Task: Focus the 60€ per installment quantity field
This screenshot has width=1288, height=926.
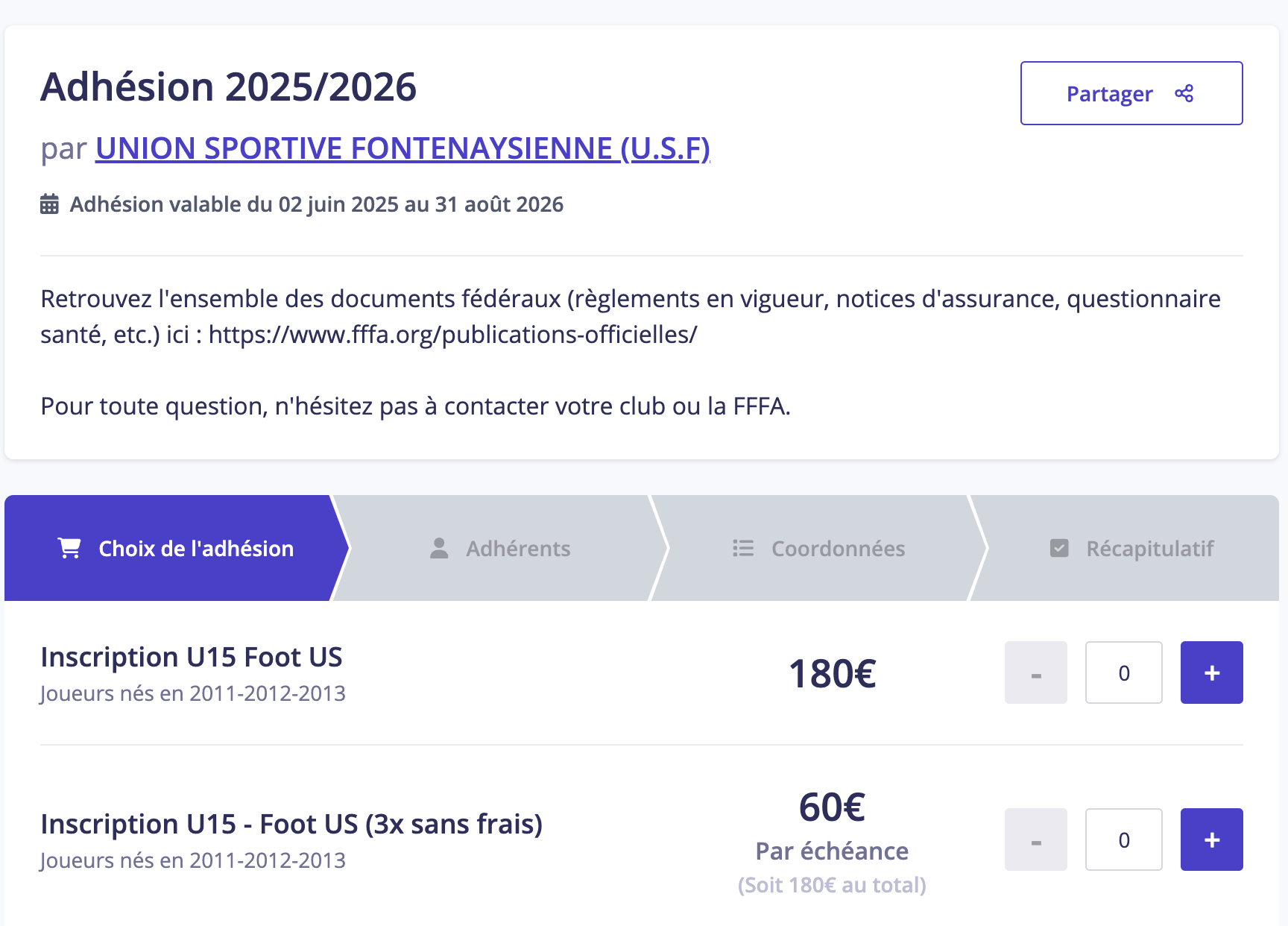Action: (x=1124, y=840)
